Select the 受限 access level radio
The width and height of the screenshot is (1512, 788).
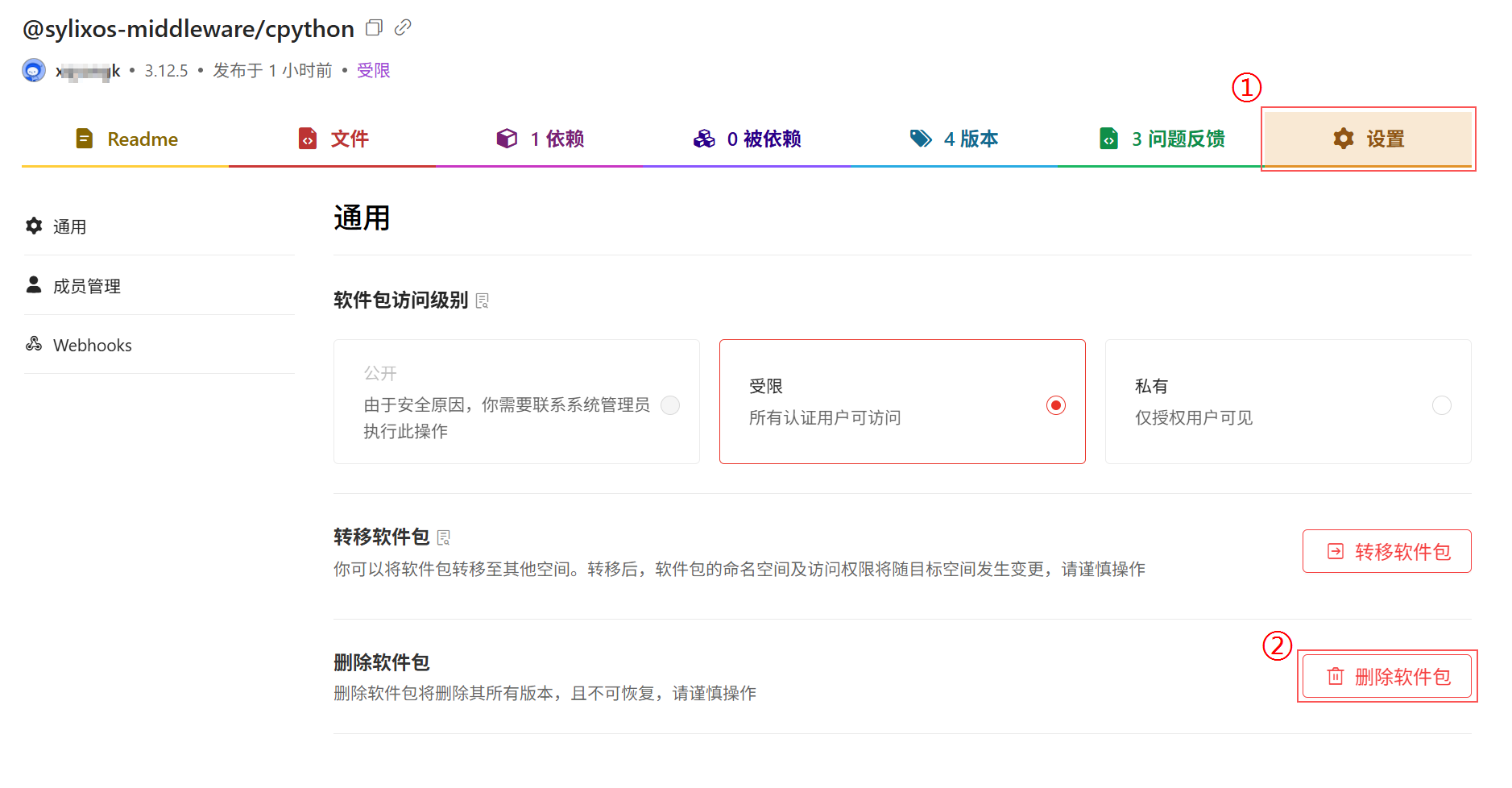pyautogui.click(x=1055, y=404)
